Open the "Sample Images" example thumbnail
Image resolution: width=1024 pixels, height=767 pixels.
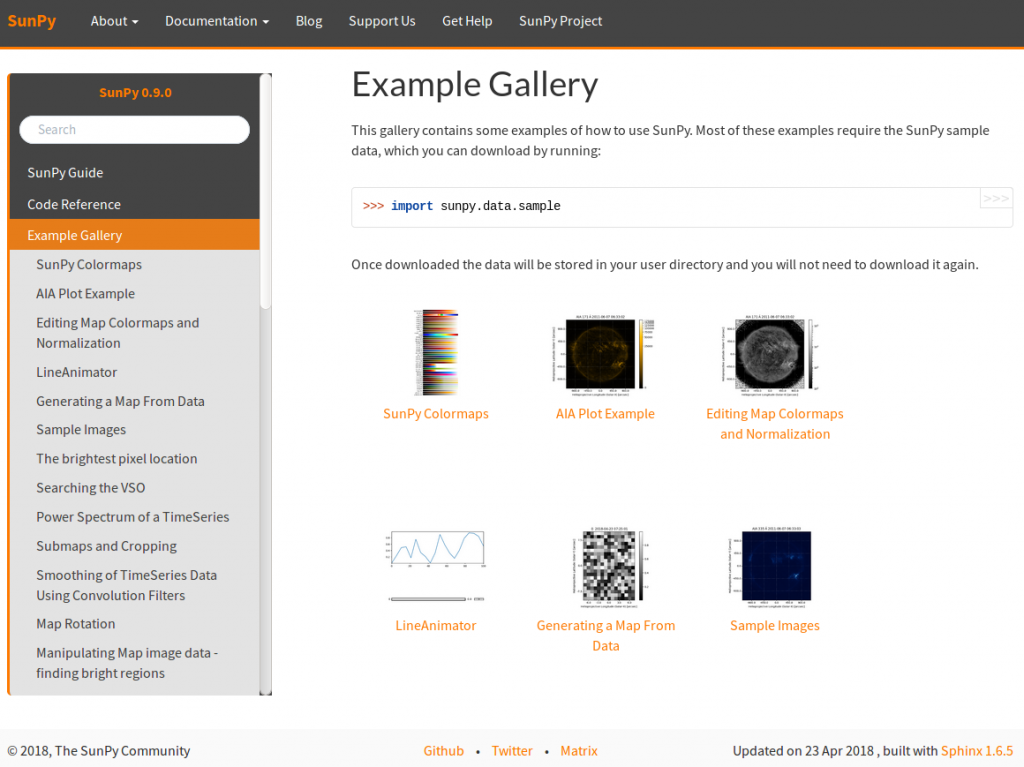(x=774, y=566)
